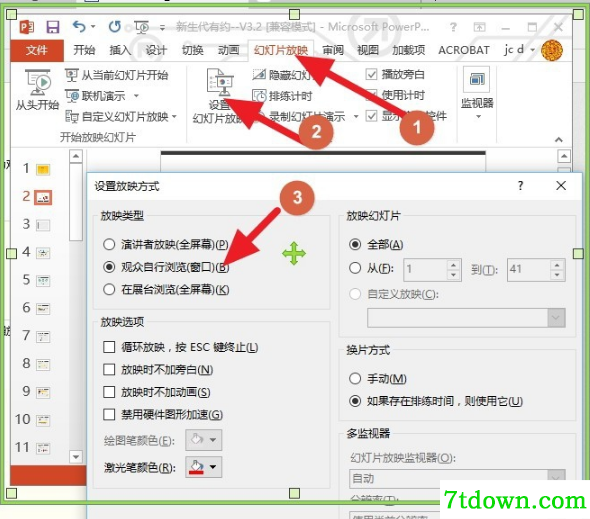Click the PowerPoint app icon in title bar
This screenshot has width=590, height=519.
pos(26,27)
